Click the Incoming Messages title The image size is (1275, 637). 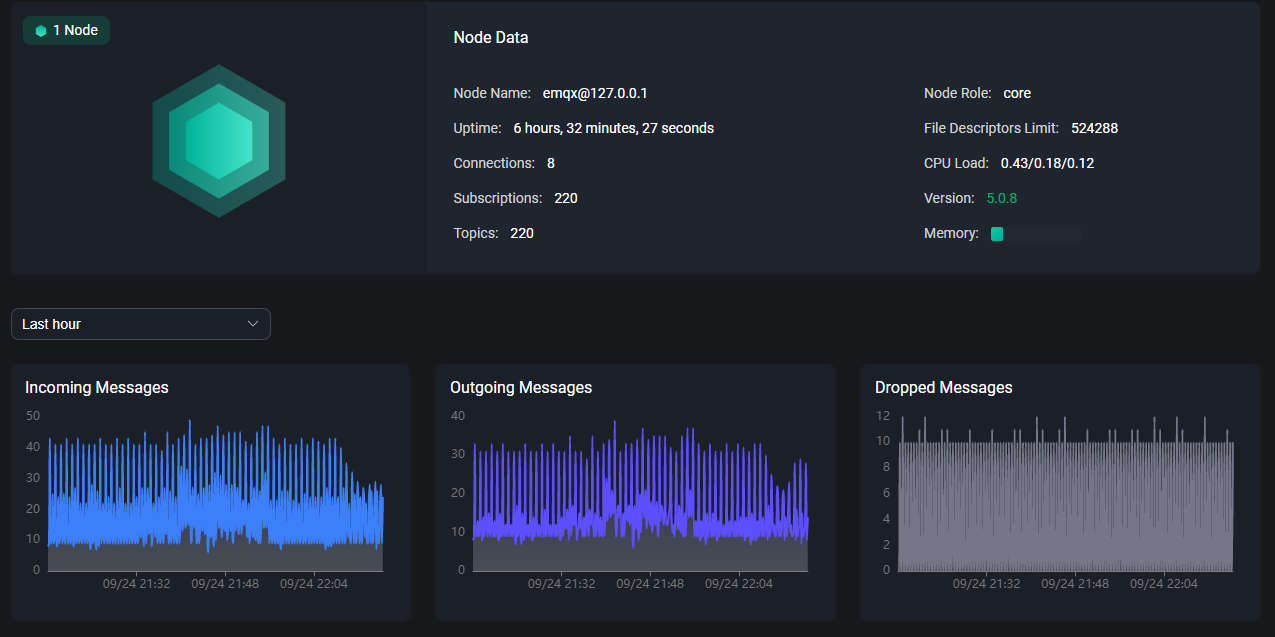(97, 387)
